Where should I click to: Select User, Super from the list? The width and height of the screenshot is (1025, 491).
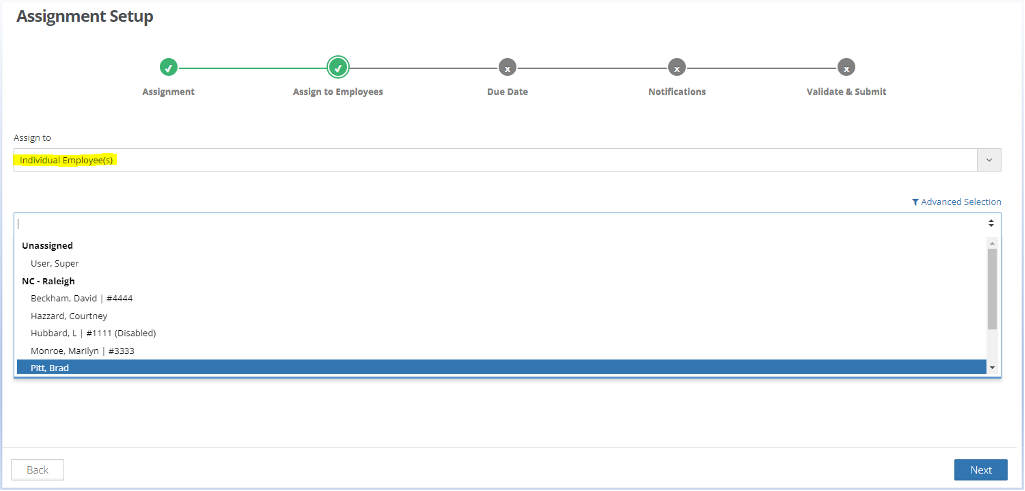point(501,263)
